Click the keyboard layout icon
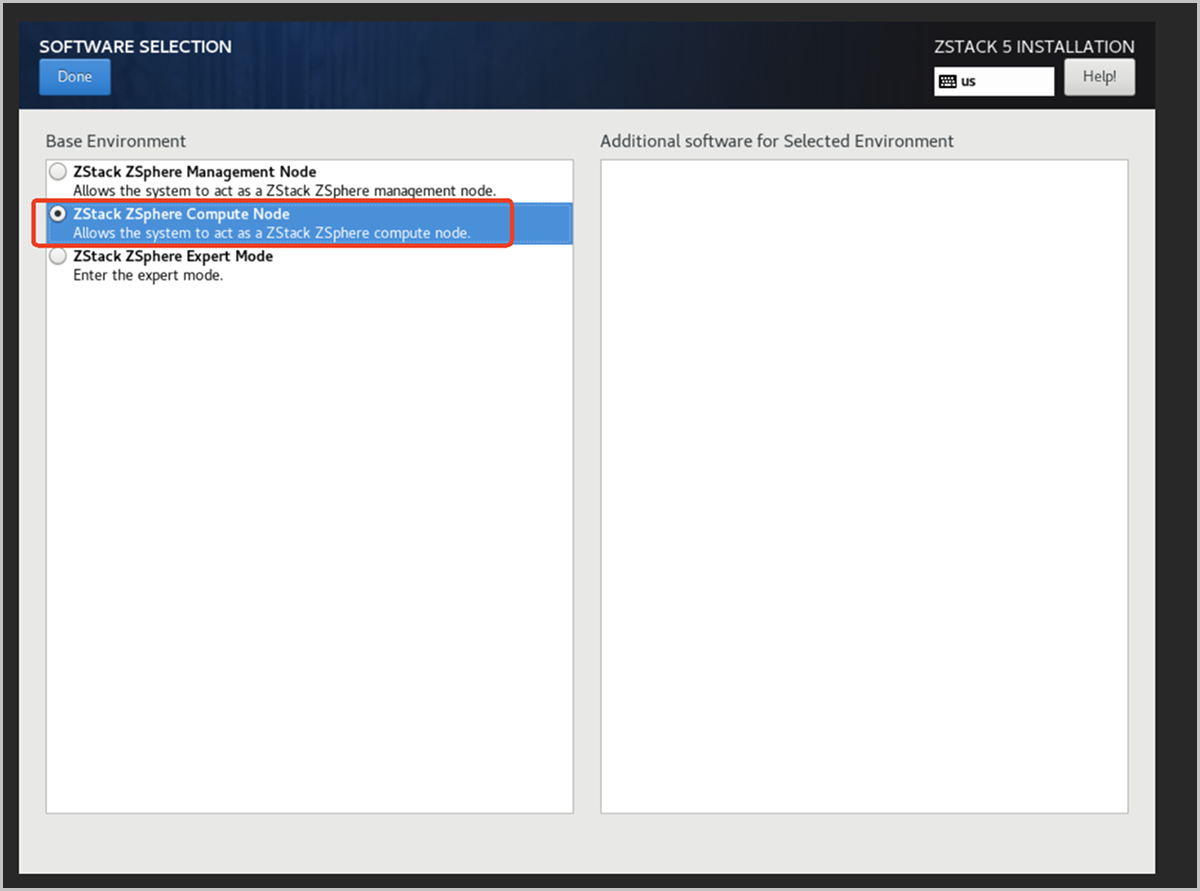Viewport: 1200px width, 891px height. pyautogui.click(x=948, y=82)
